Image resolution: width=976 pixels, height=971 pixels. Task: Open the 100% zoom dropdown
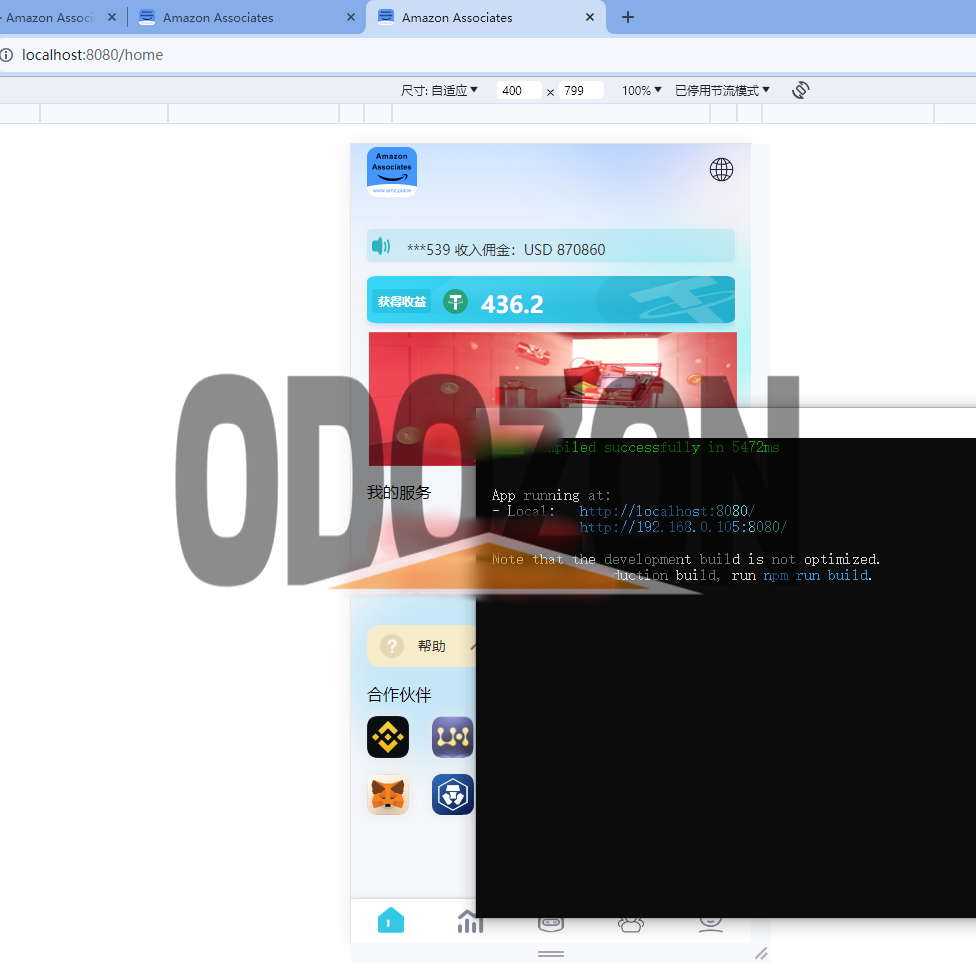(641, 90)
